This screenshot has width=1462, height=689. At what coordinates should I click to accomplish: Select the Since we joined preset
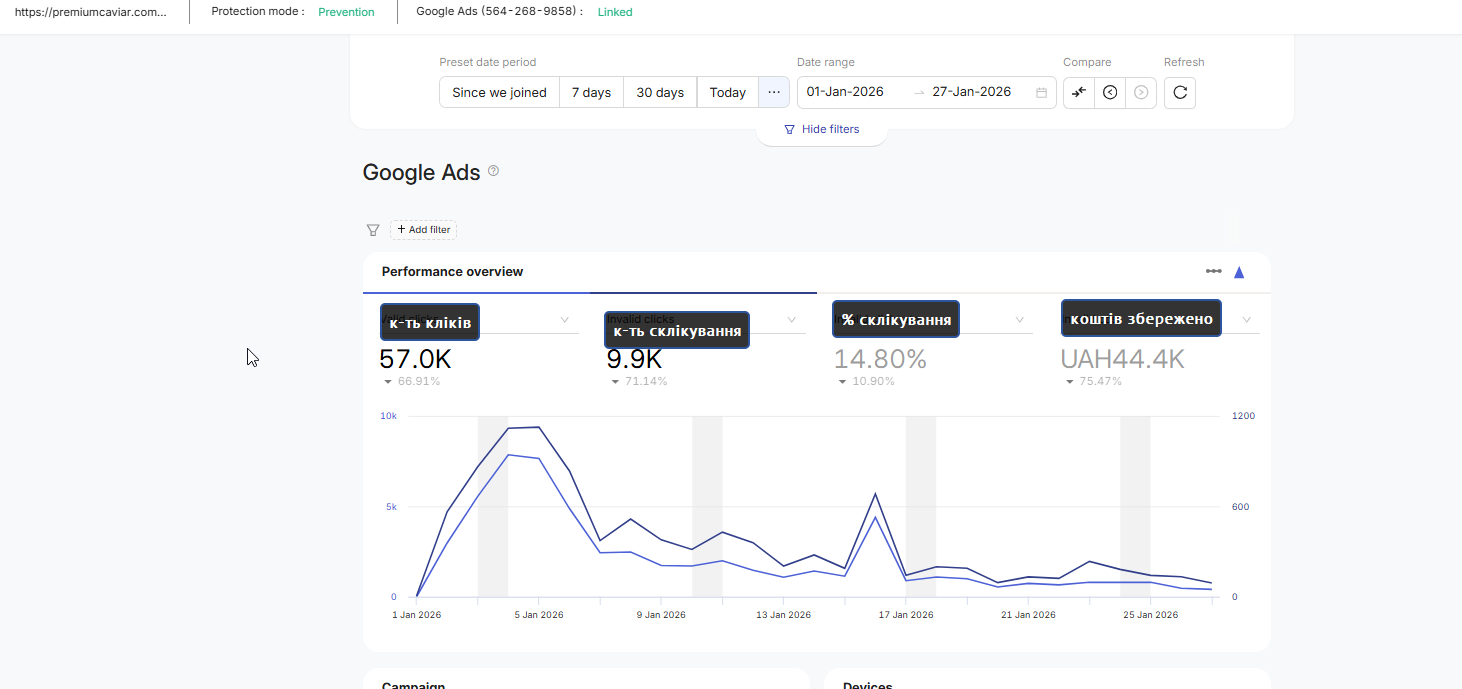coord(499,92)
